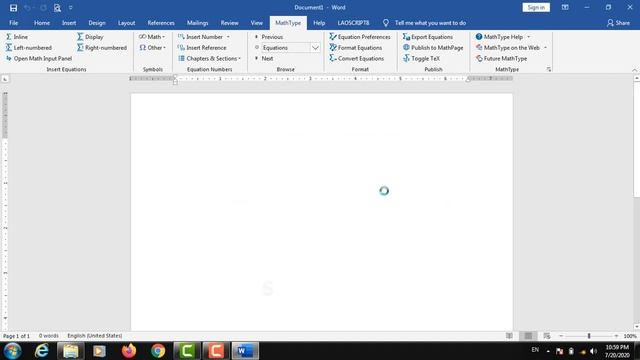Image resolution: width=640 pixels, height=360 pixels.
Task: Open Ribbon Display Options
Action: click(565, 7)
